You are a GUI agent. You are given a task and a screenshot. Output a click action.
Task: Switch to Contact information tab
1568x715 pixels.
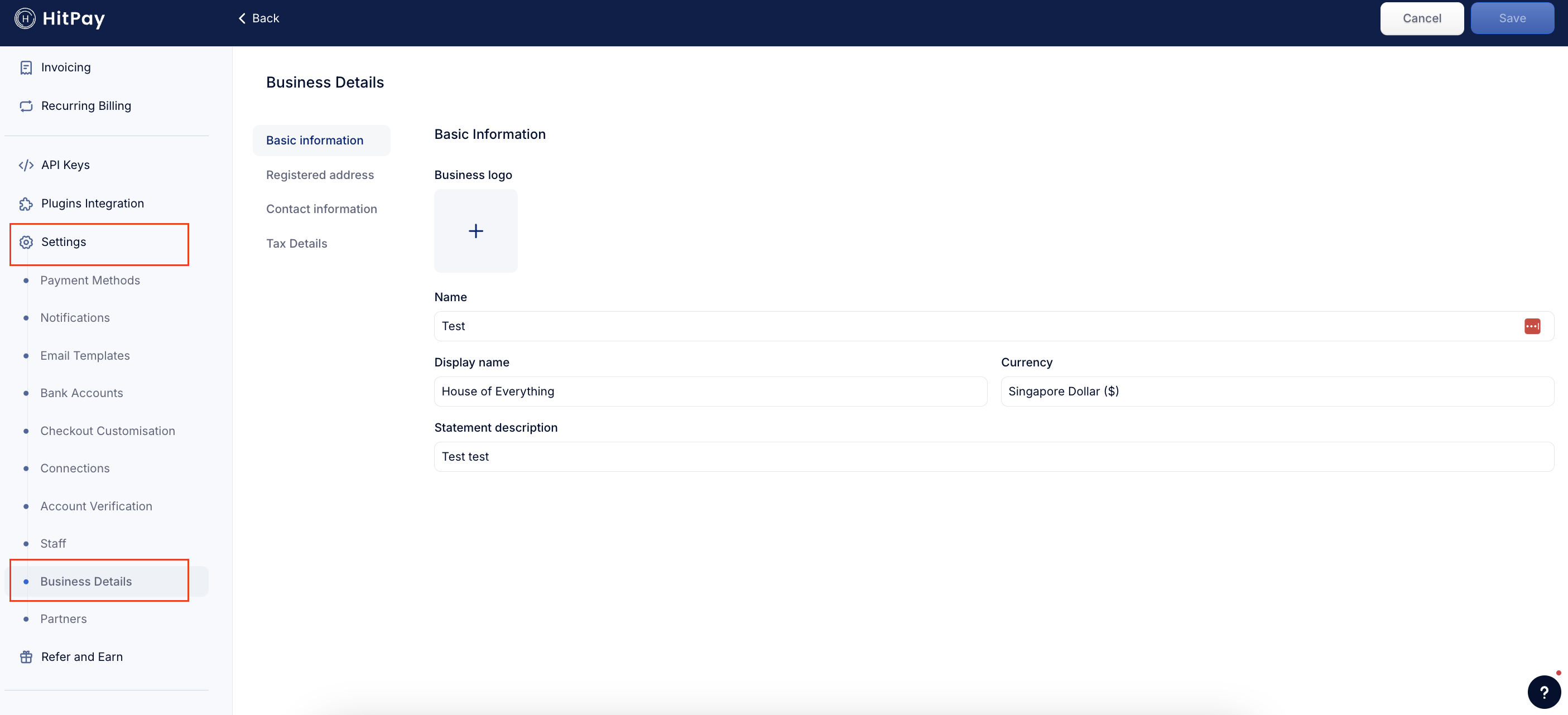[x=321, y=209]
